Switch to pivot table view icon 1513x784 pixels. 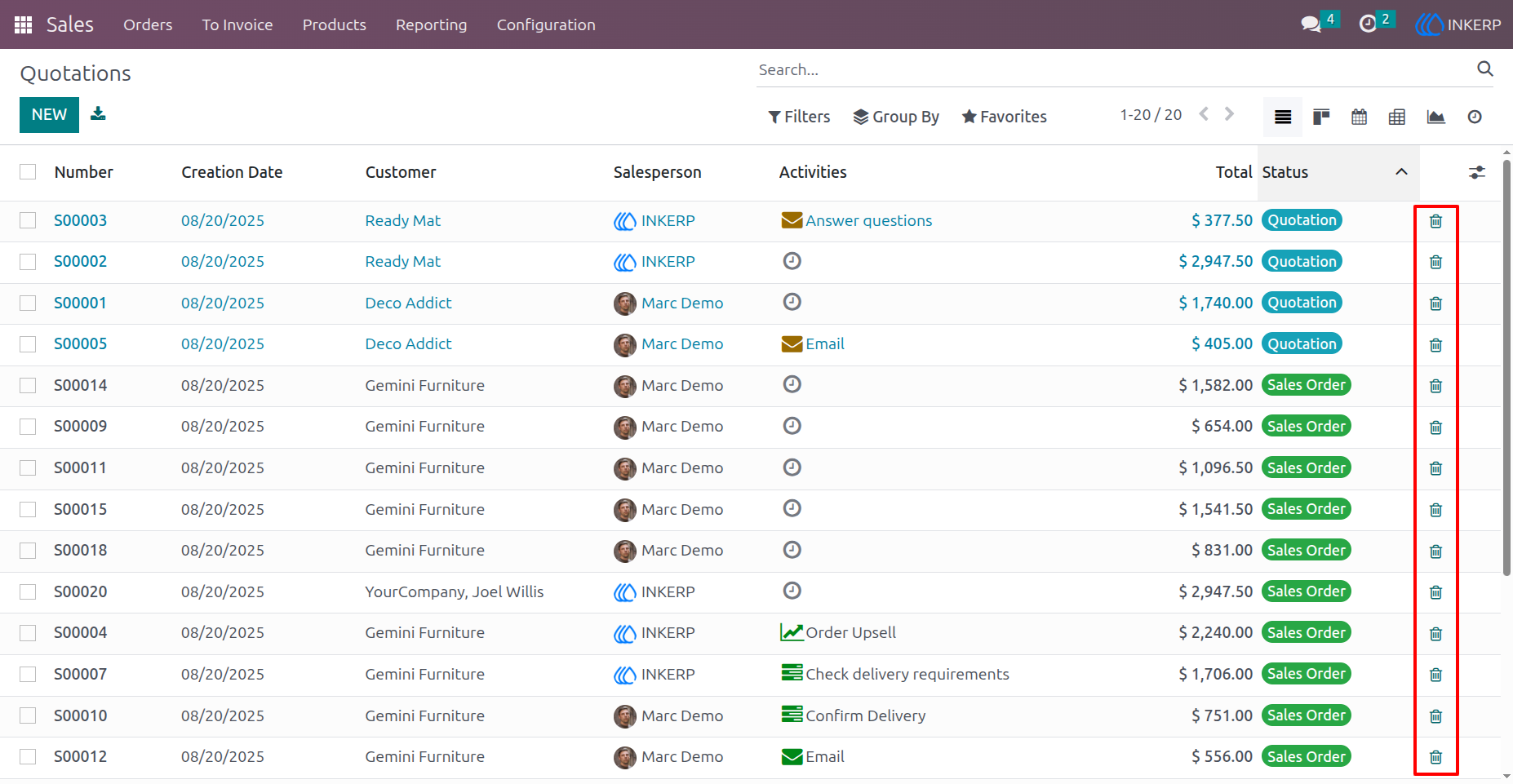(1397, 117)
